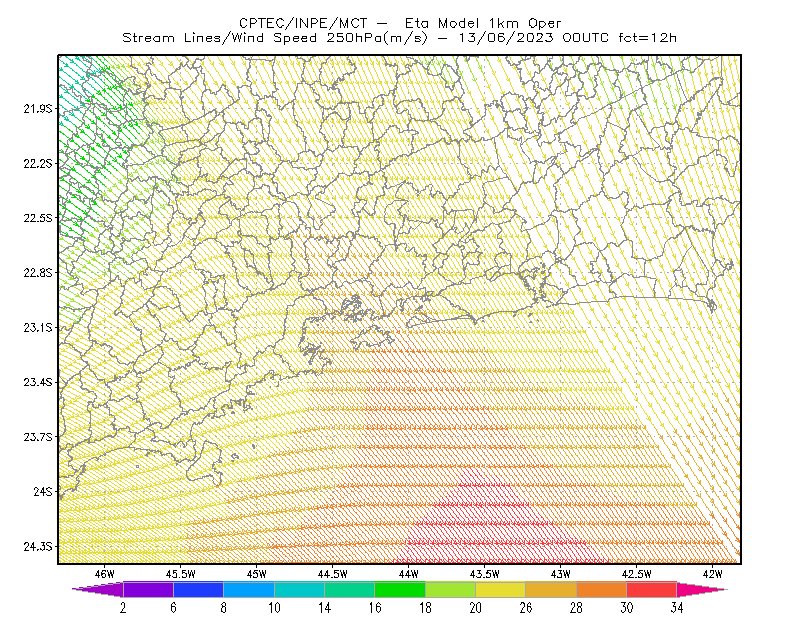Click the orange color bar segment between 28 and 30
800x618 pixels.
[x=602, y=589]
